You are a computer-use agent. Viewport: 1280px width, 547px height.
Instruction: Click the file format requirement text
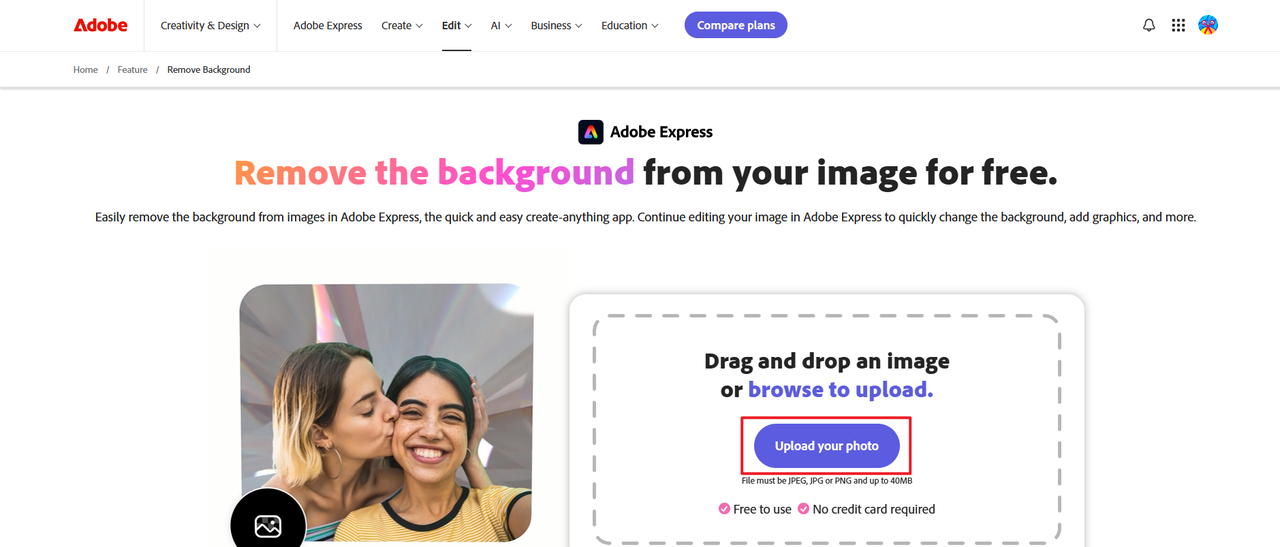coord(827,481)
